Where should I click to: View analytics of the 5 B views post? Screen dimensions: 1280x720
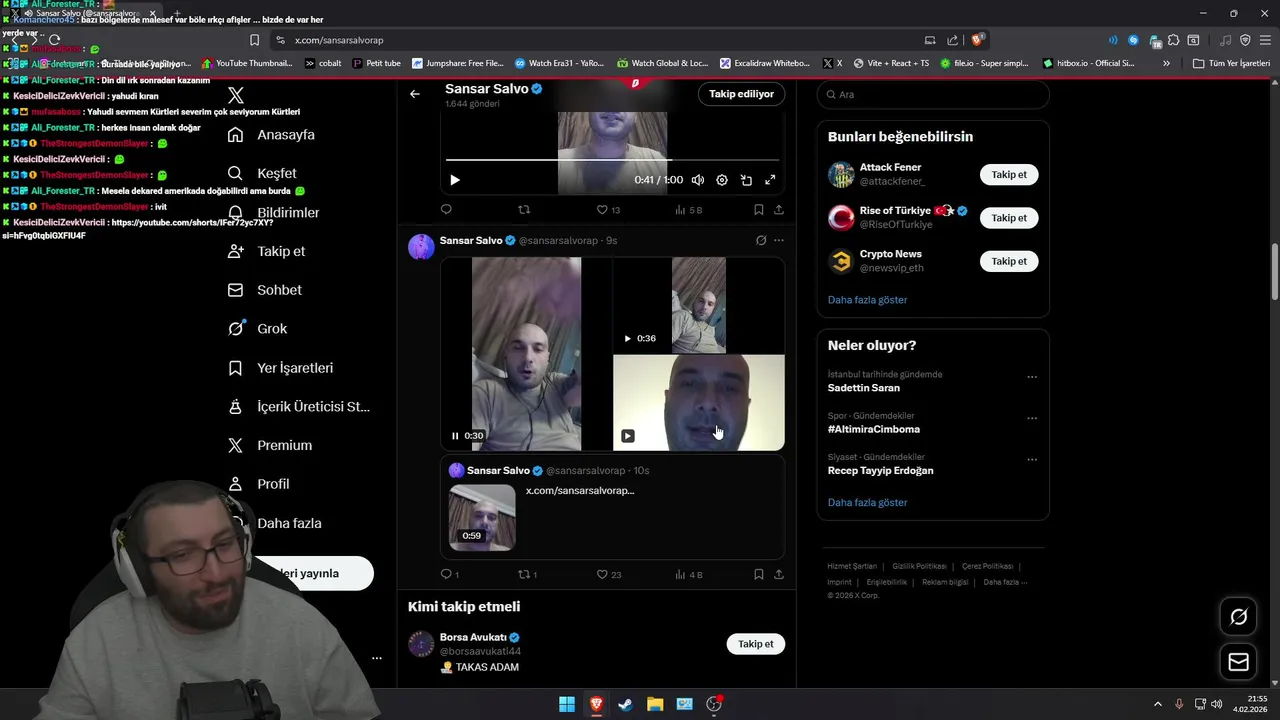(x=689, y=210)
